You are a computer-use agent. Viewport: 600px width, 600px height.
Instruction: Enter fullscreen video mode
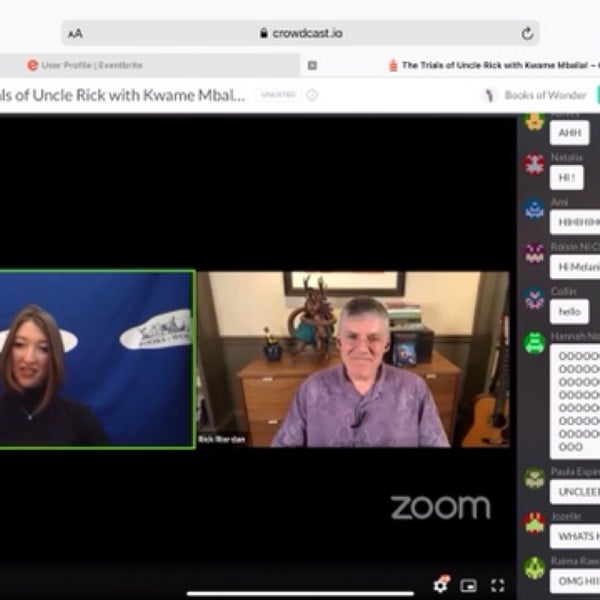497,586
